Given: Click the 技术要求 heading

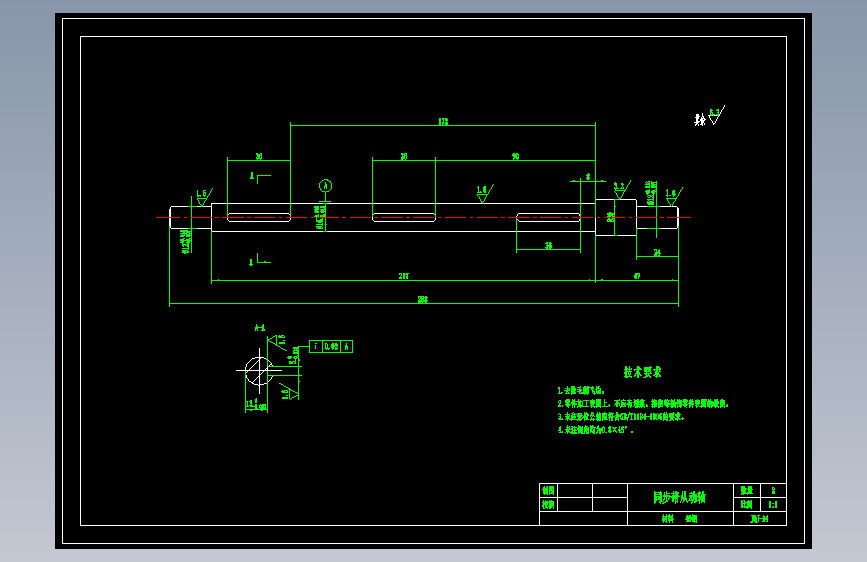Looking at the screenshot, I should tap(643, 372).
